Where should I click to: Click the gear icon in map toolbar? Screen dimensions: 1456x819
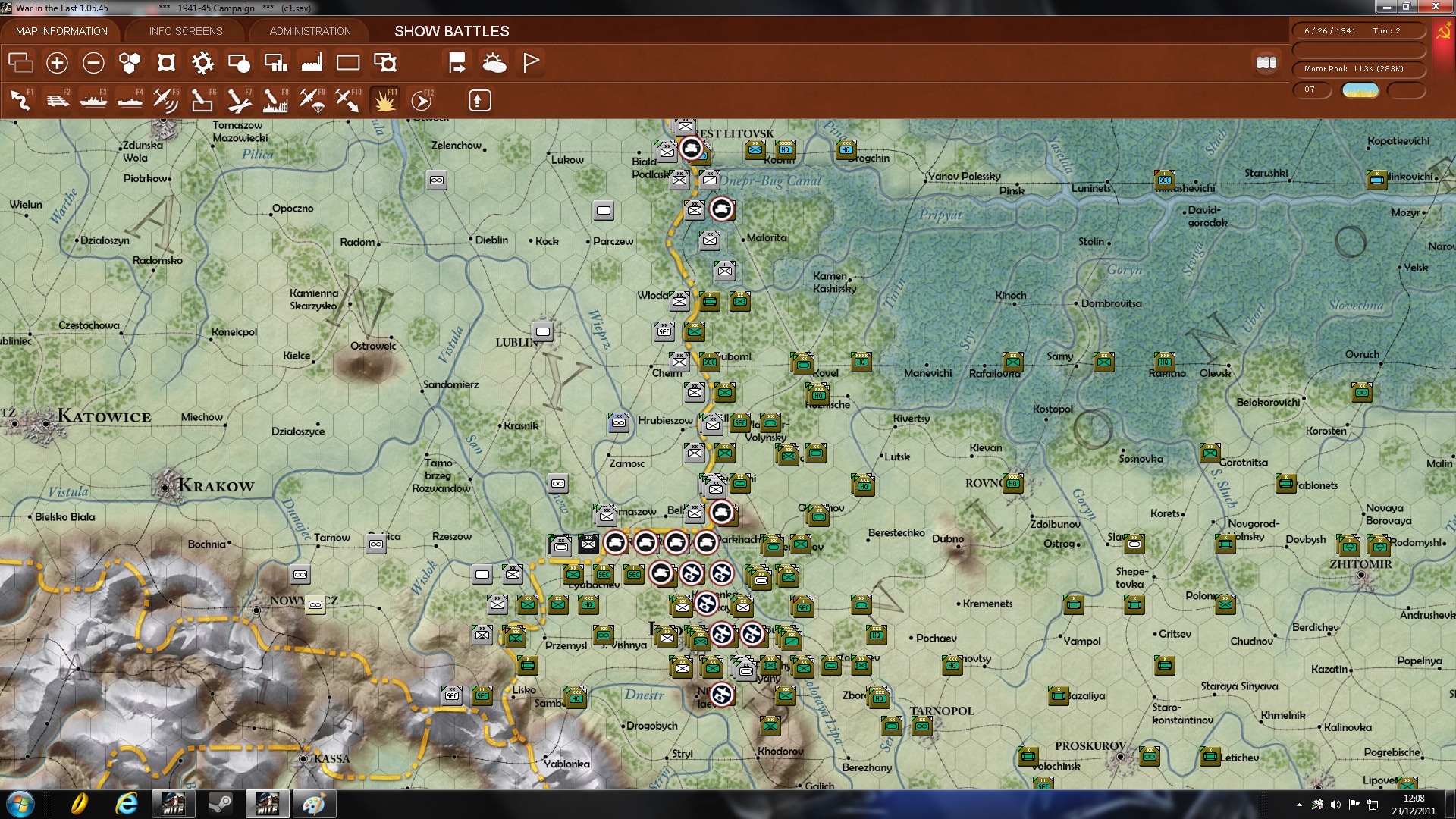202,62
